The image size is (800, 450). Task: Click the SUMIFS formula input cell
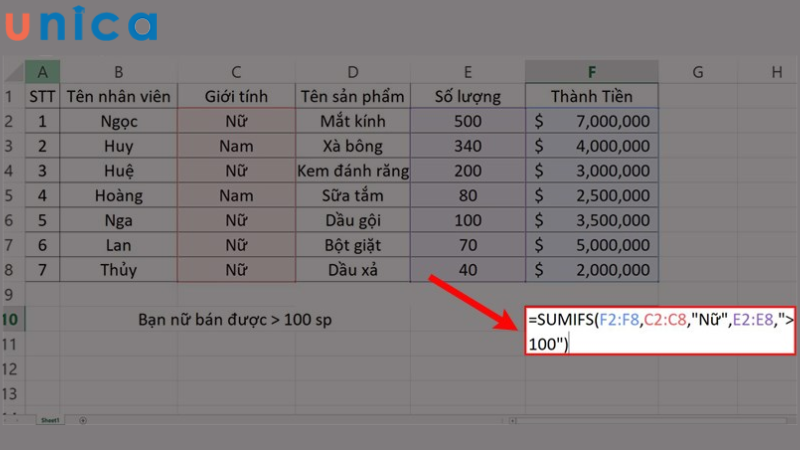point(660,331)
